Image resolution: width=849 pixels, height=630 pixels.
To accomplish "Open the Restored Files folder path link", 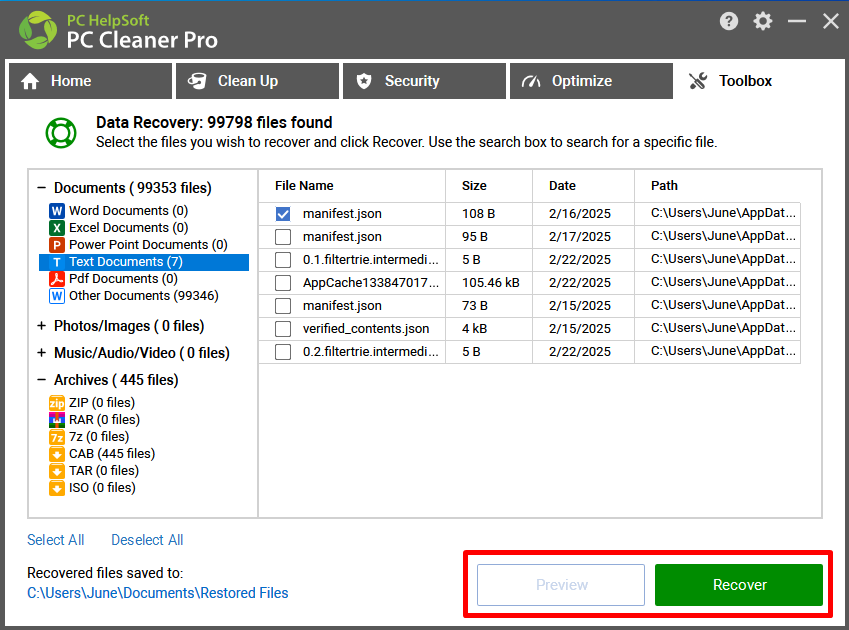I will pos(158,593).
